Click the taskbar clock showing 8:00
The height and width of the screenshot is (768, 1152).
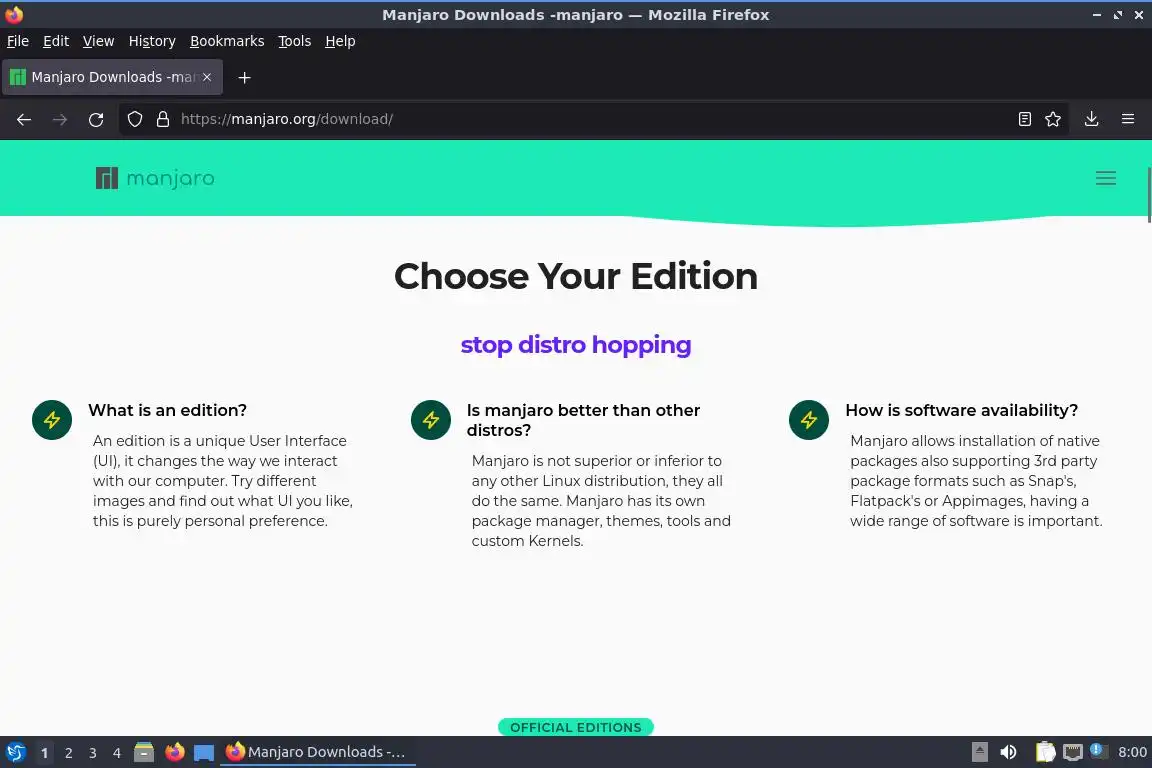point(1132,752)
